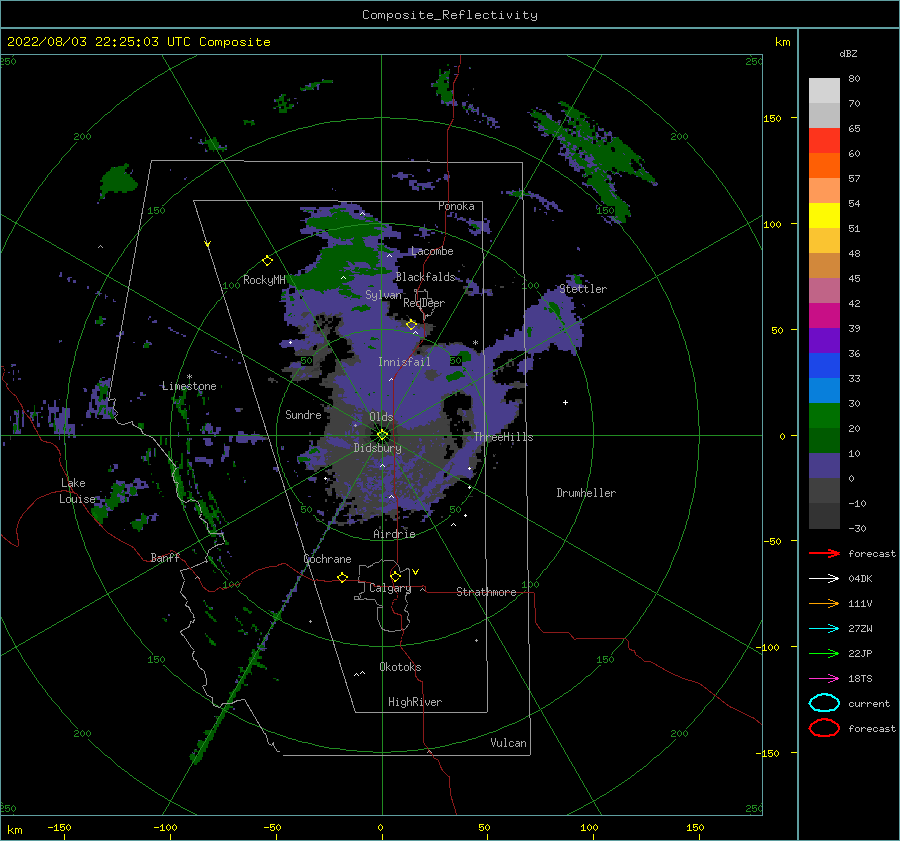Click the HighRiver label
The image size is (900, 841).
[x=415, y=702]
